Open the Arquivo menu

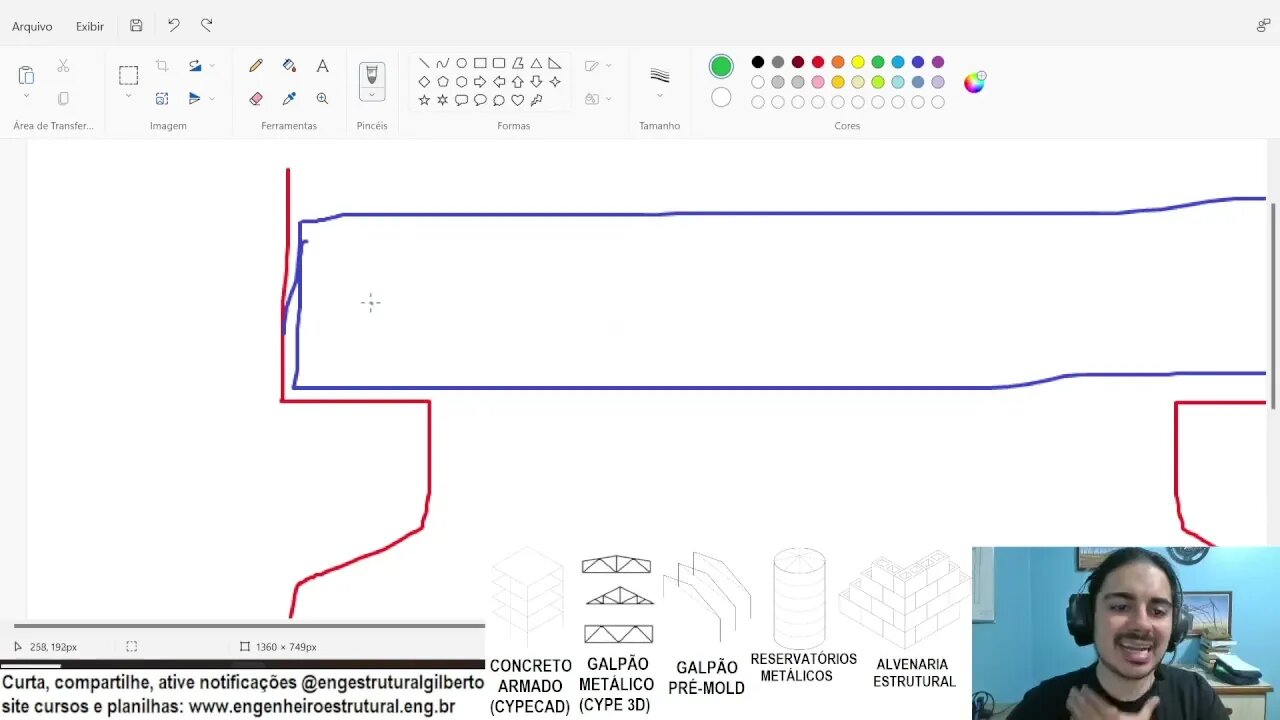click(32, 26)
